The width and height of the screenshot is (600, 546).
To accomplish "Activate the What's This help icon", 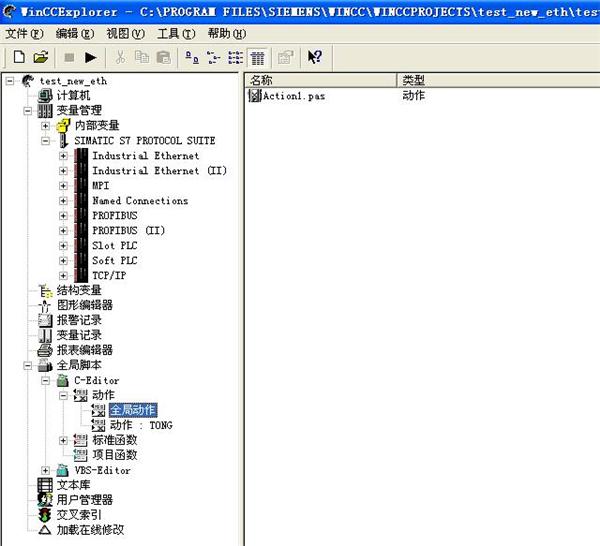I will pyautogui.click(x=315, y=57).
